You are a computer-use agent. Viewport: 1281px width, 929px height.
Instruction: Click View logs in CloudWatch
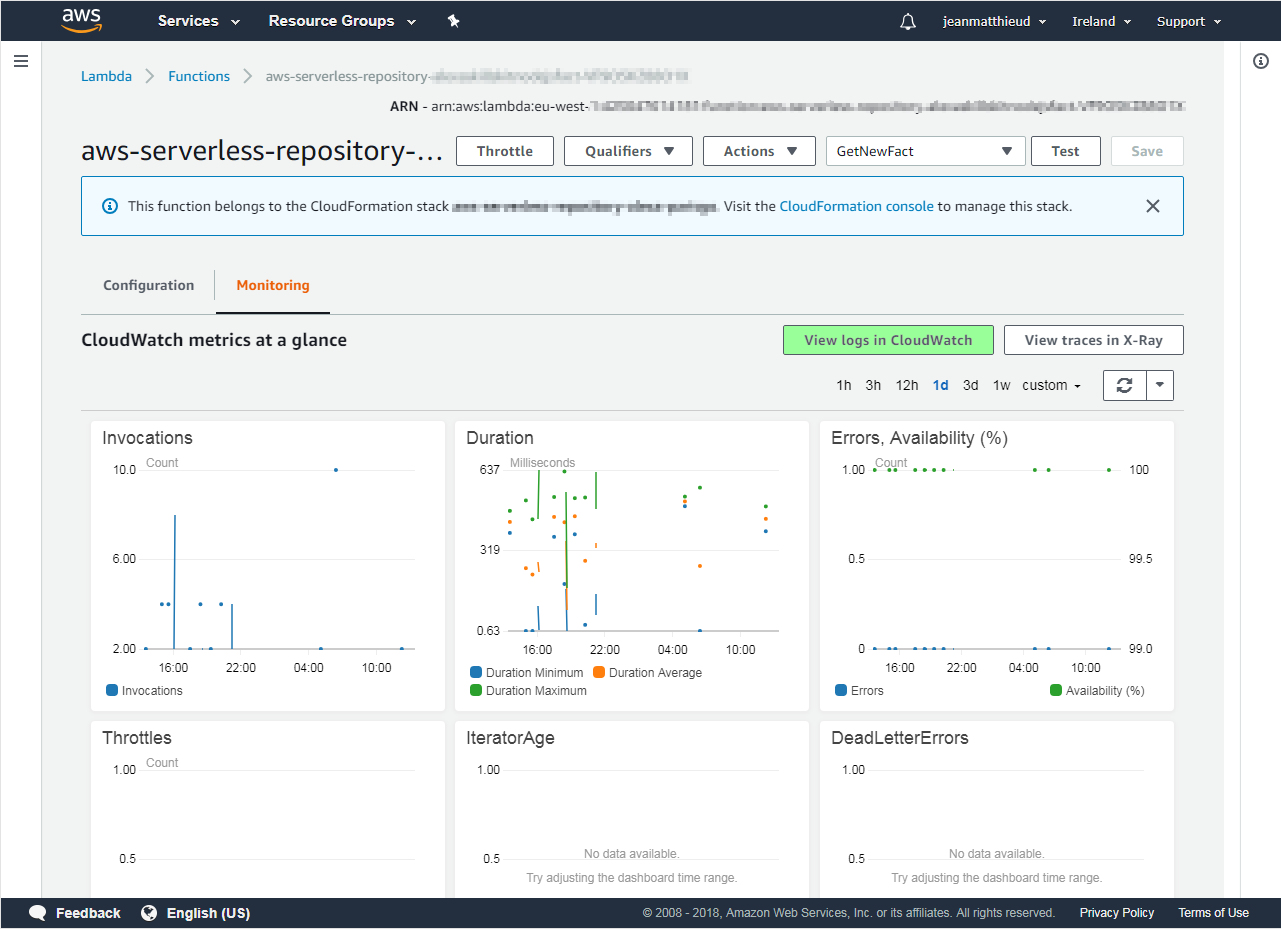coord(888,340)
